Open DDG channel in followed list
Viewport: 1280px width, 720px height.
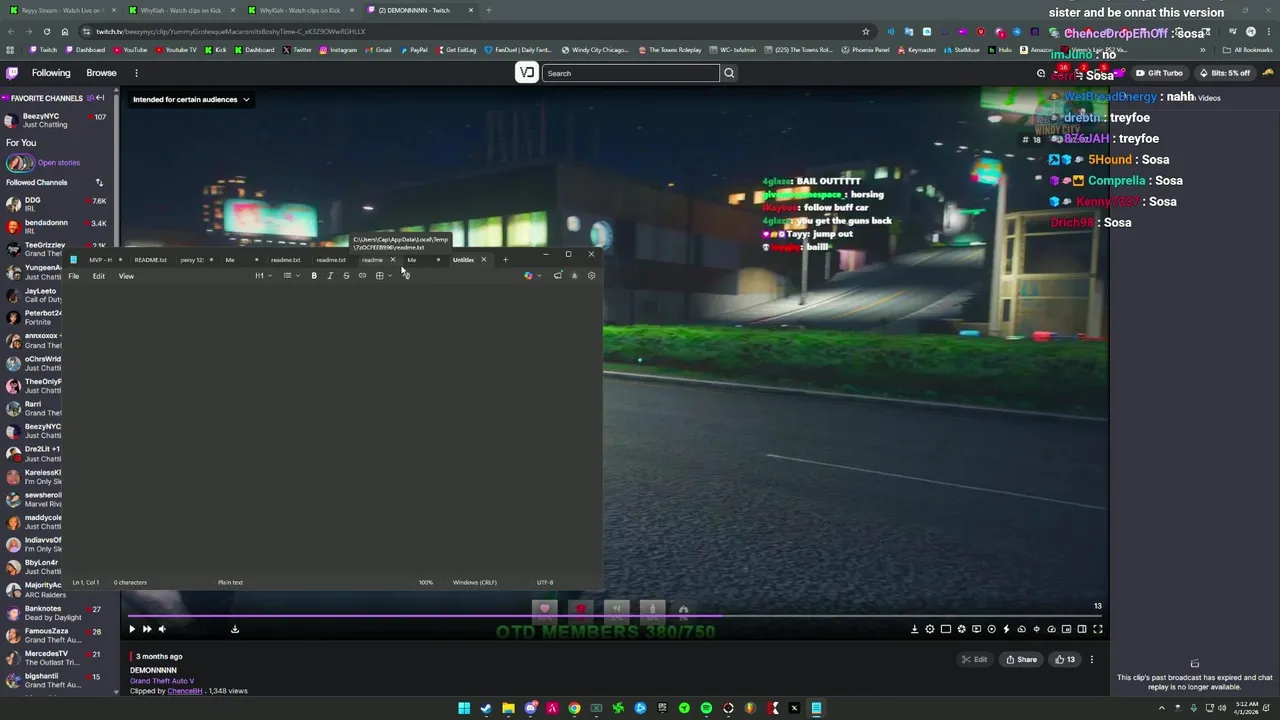(x=58, y=204)
